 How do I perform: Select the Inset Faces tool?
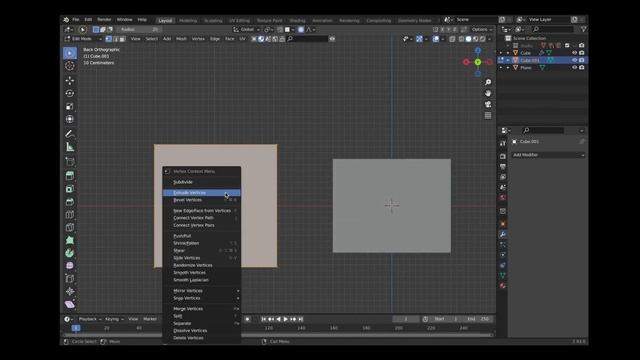click(70, 189)
